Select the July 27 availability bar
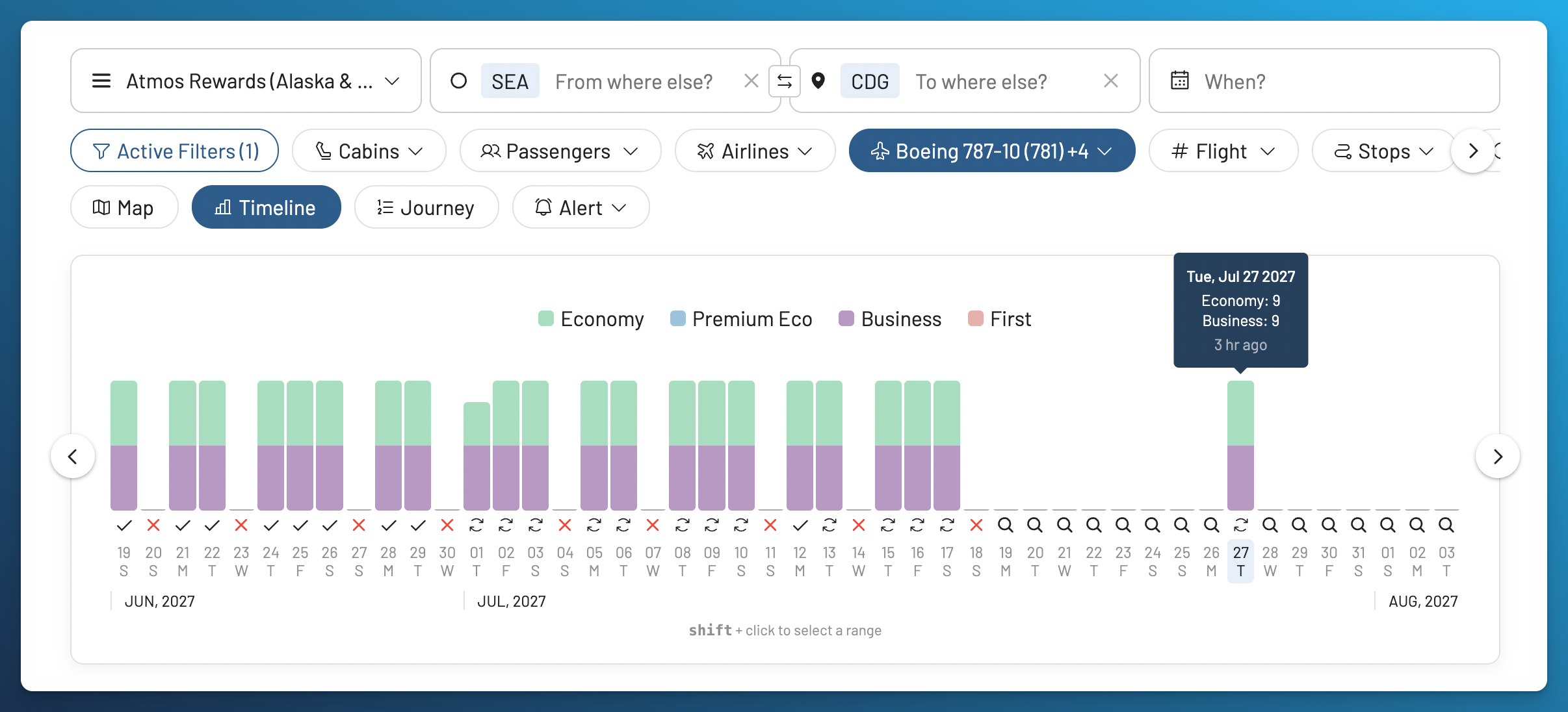1568x712 pixels. click(x=1240, y=446)
